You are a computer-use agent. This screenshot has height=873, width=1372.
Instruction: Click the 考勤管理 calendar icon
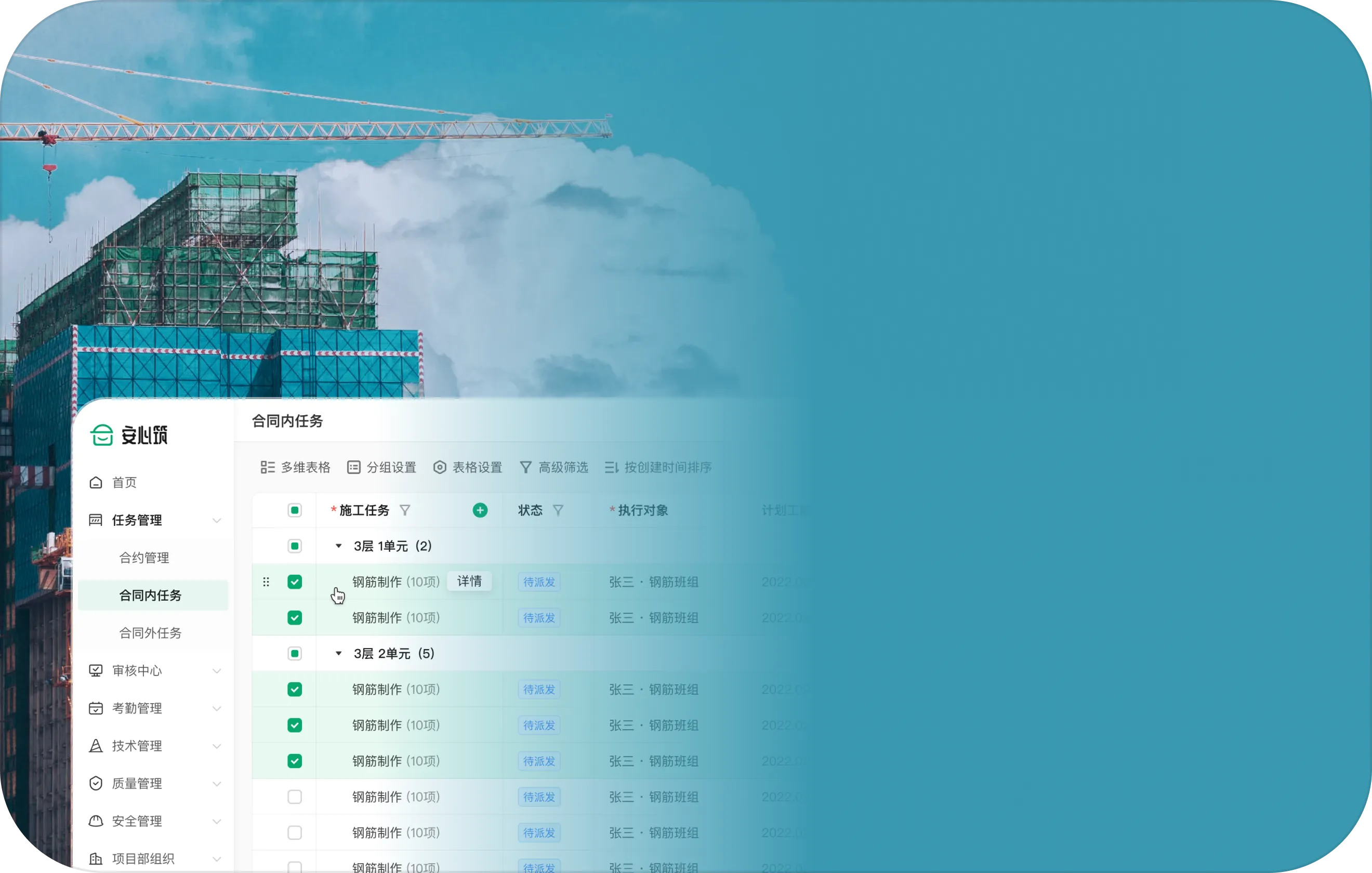[x=96, y=708]
